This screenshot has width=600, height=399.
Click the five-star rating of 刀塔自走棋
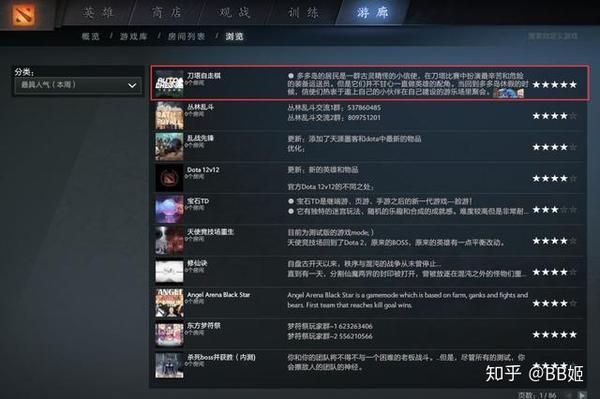554,85
